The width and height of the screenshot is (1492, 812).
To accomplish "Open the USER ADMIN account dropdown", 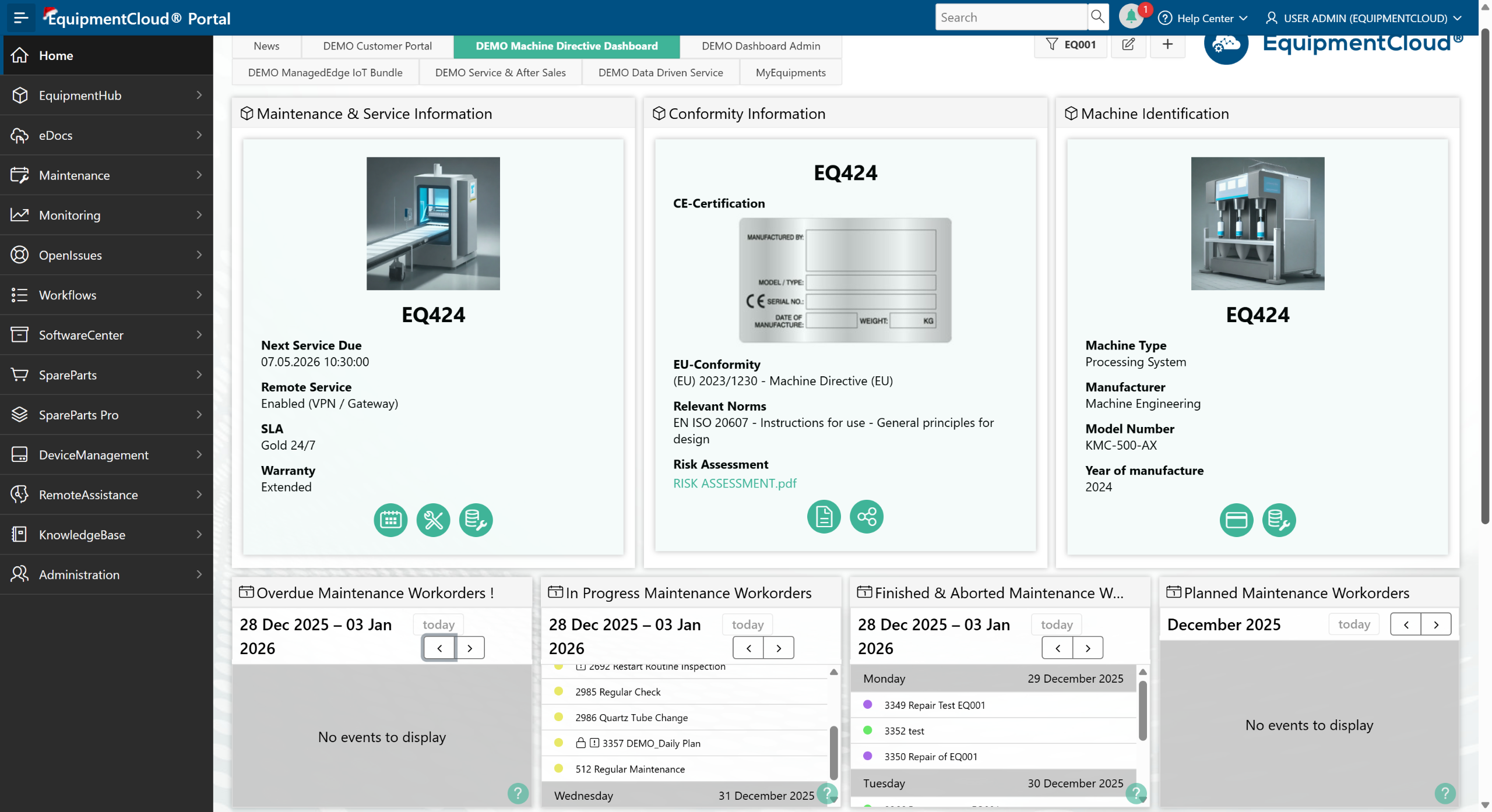I will click(1364, 18).
